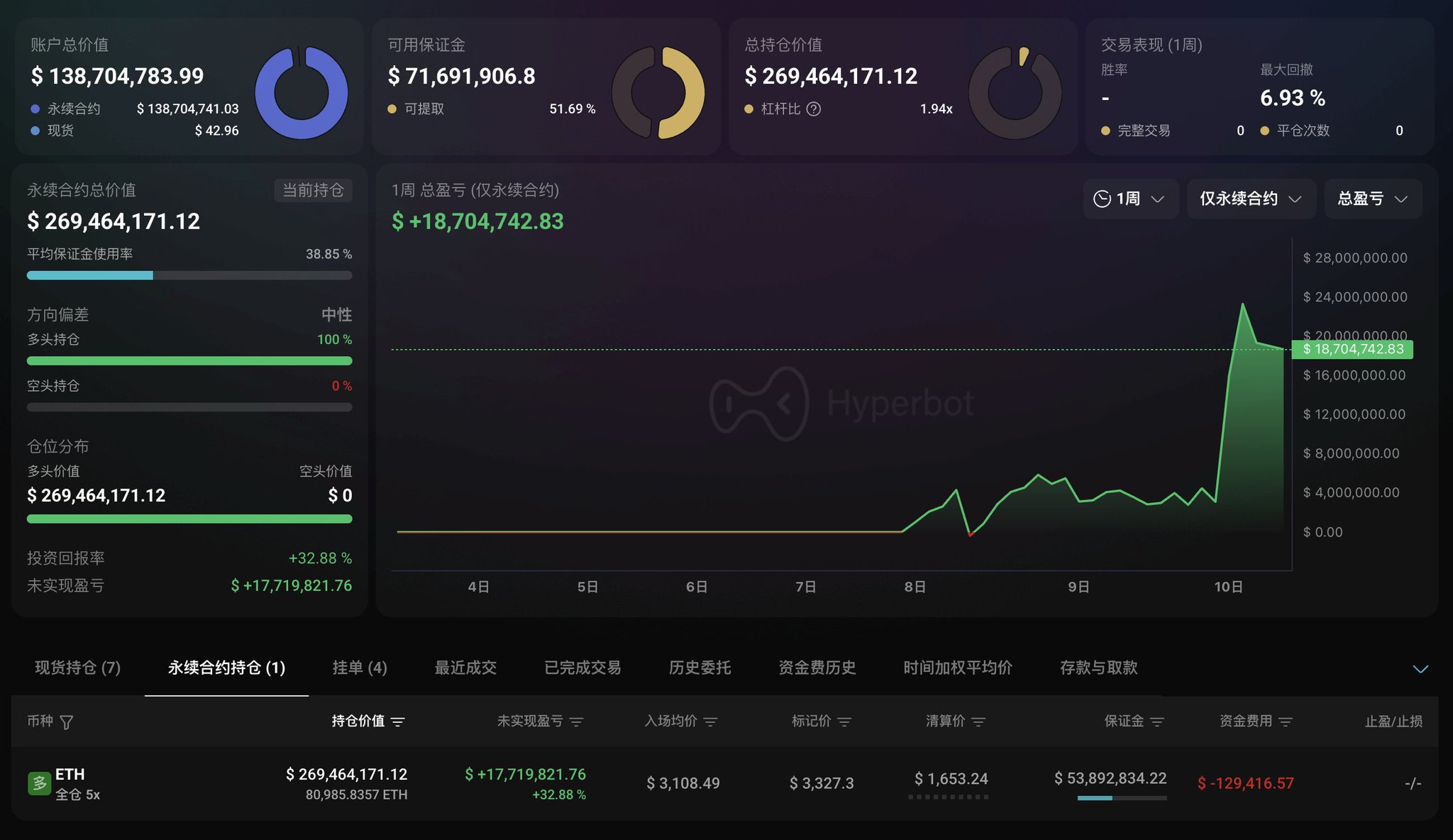This screenshot has height=840, width=1453.
Task: Collapse tabs panel with blue chevron
Action: (x=1420, y=669)
